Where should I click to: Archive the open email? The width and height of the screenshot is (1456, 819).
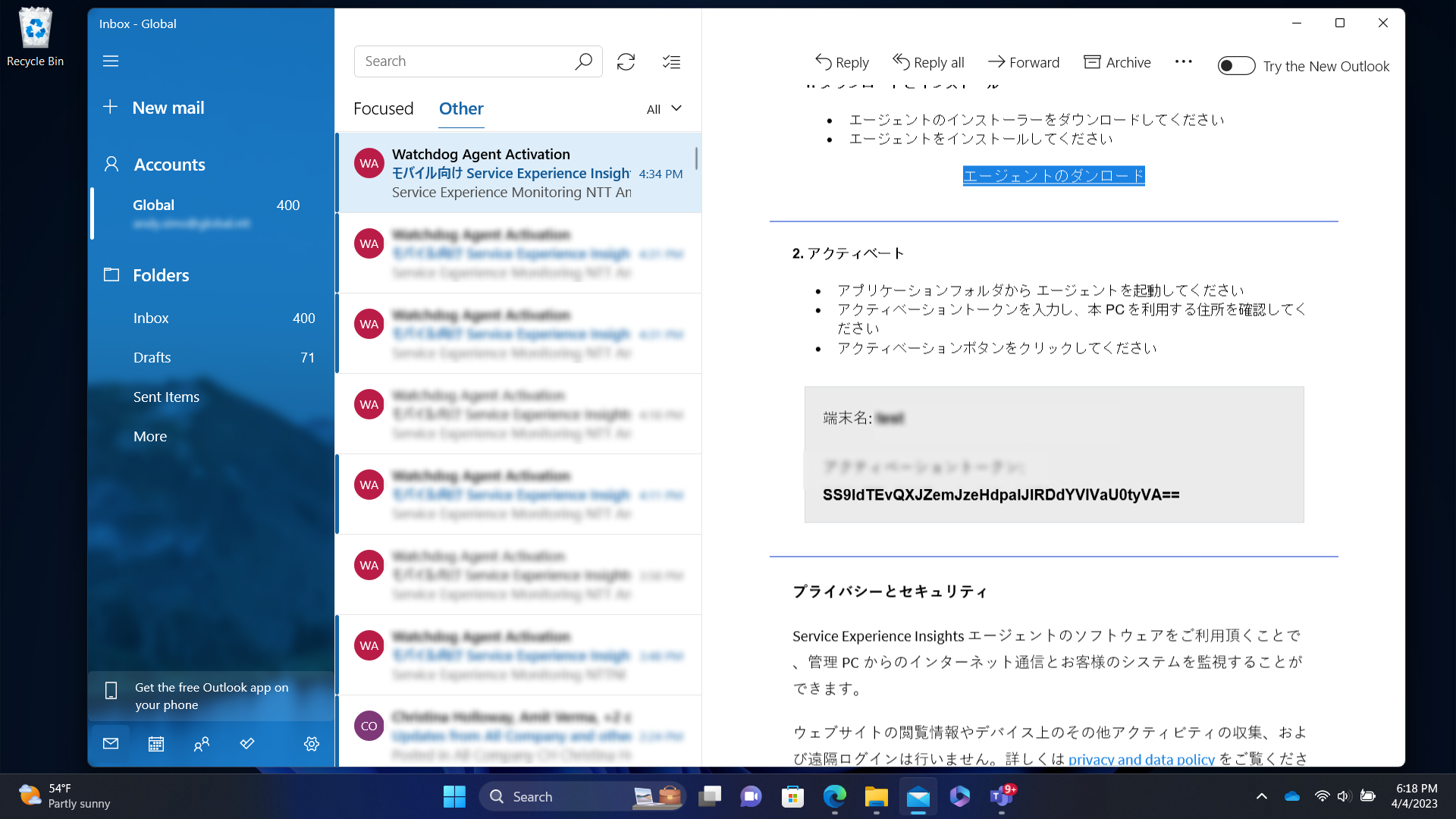coord(1117,62)
